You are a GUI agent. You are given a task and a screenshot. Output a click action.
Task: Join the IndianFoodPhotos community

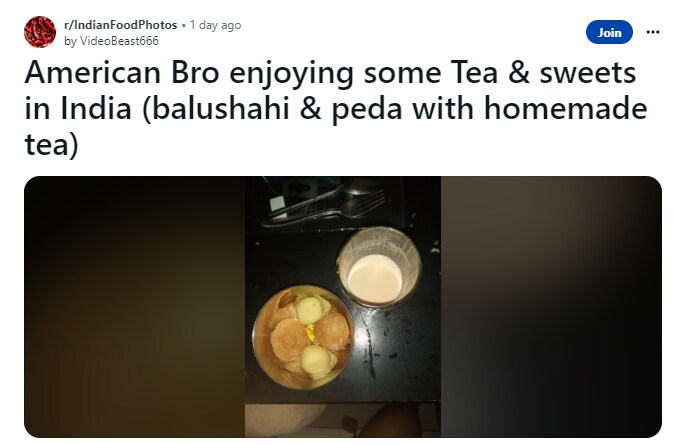tap(609, 32)
